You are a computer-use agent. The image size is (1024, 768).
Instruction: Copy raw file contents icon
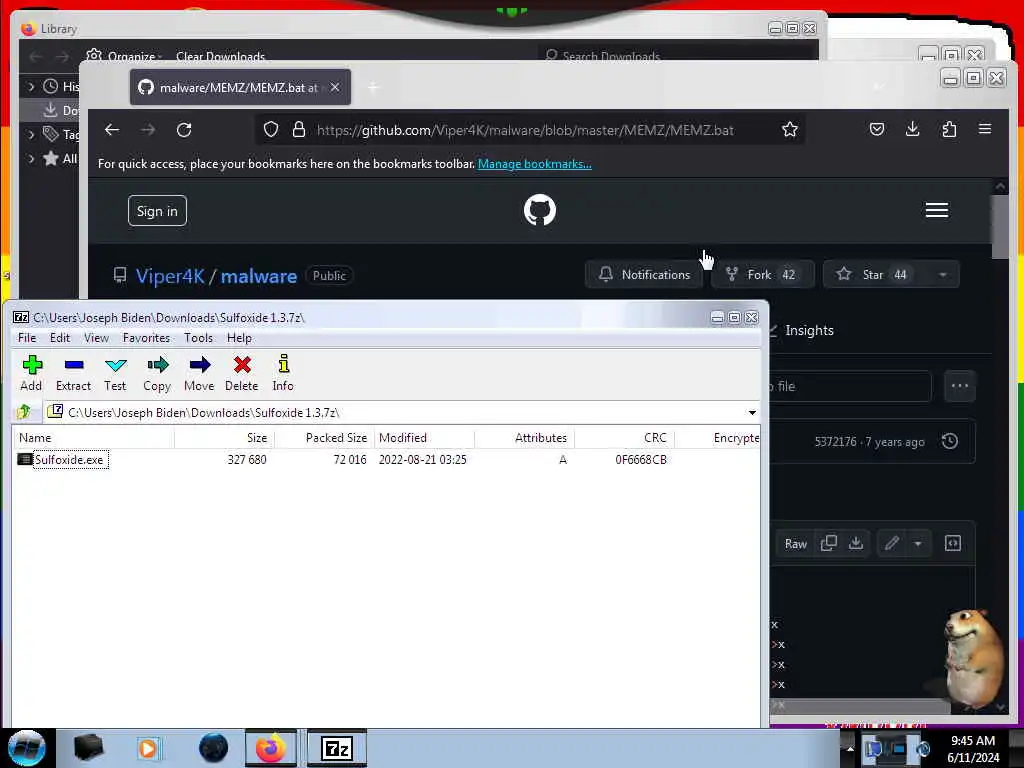tap(828, 543)
